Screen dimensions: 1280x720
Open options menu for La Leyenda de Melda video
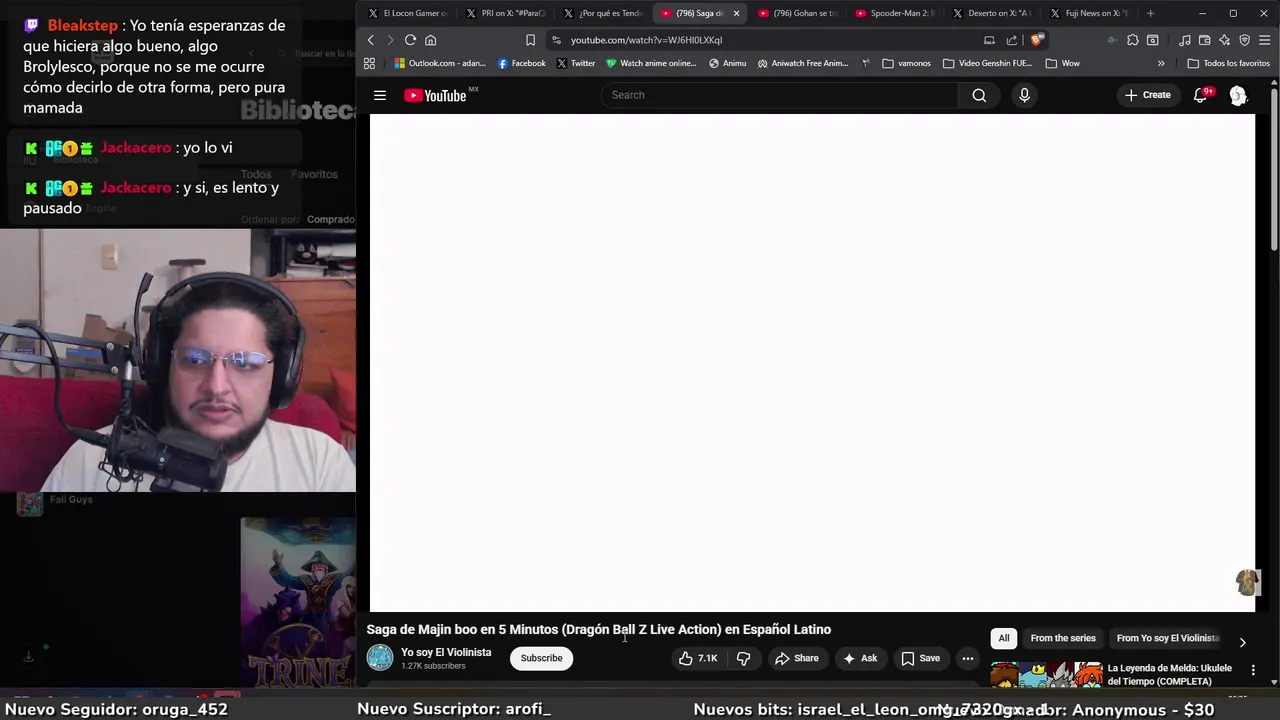1253,670
